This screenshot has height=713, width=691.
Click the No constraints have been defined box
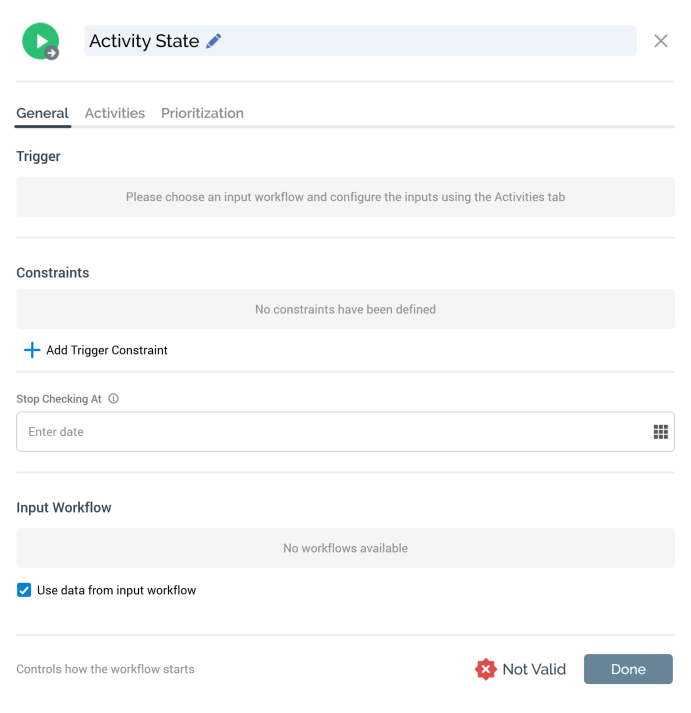click(345, 309)
